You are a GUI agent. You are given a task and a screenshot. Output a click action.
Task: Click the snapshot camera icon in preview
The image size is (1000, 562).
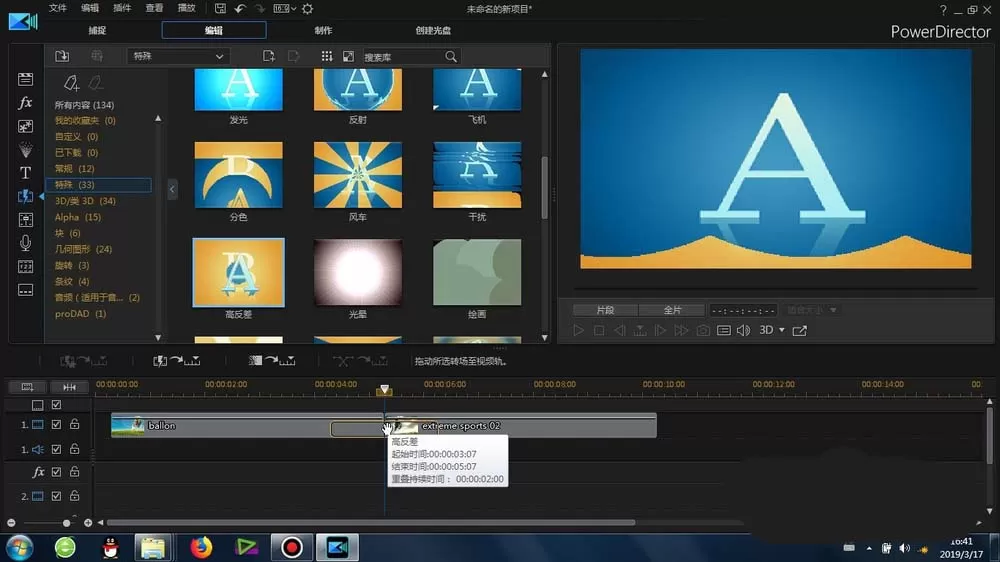click(703, 330)
